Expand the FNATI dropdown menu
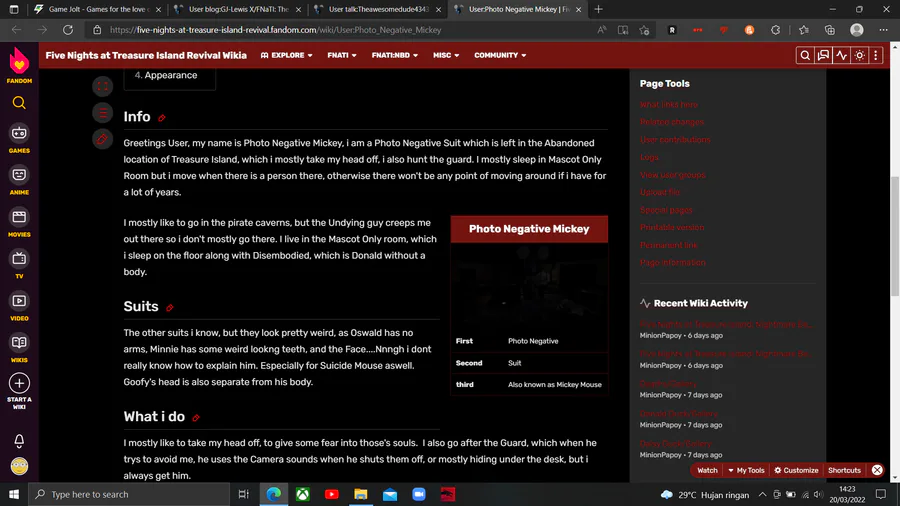The height and width of the screenshot is (506, 900). tap(342, 56)
